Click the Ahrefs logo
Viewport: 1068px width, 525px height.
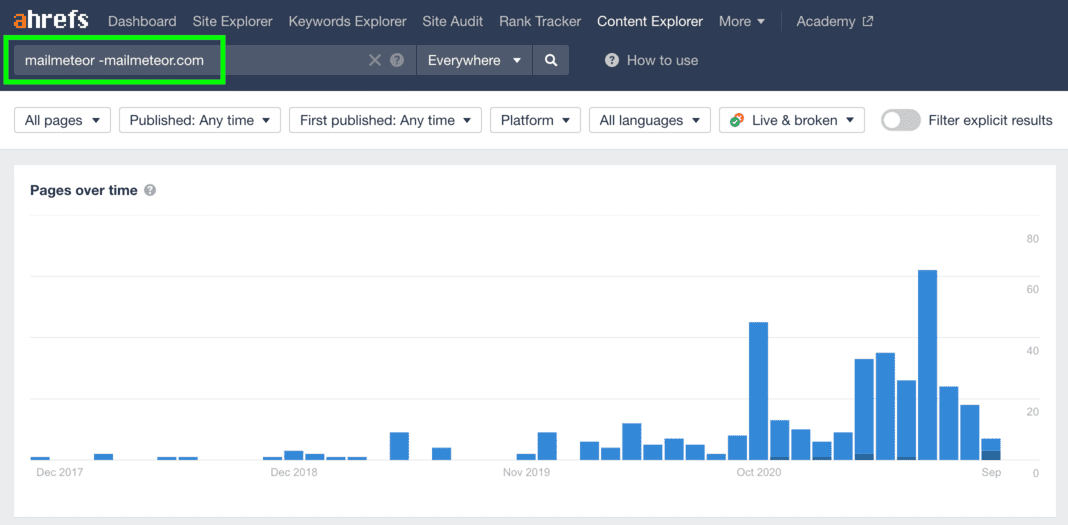[x=51, y=20]
